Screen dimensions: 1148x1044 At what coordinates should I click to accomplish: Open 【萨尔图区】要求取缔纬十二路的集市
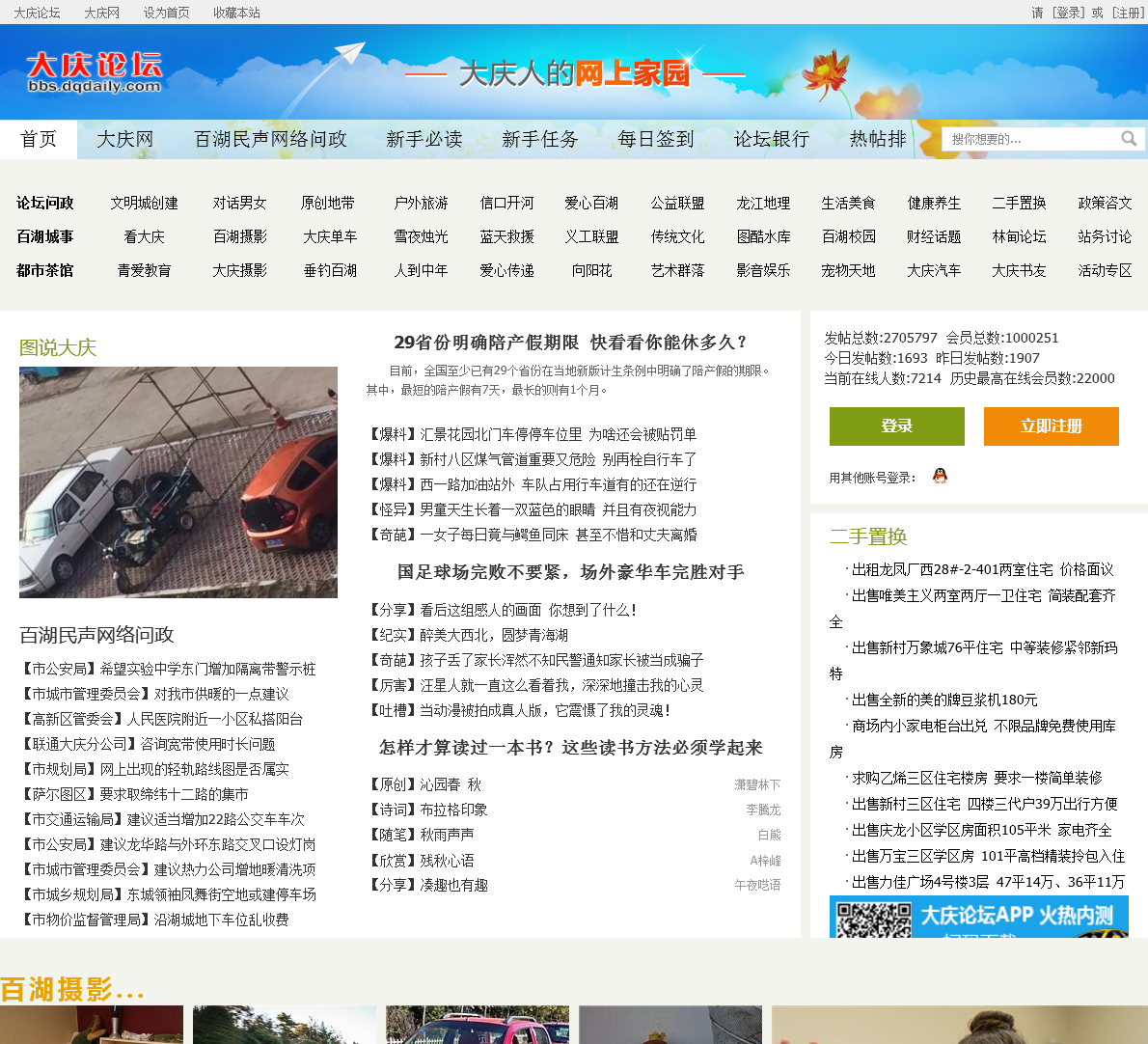[134, 794]
